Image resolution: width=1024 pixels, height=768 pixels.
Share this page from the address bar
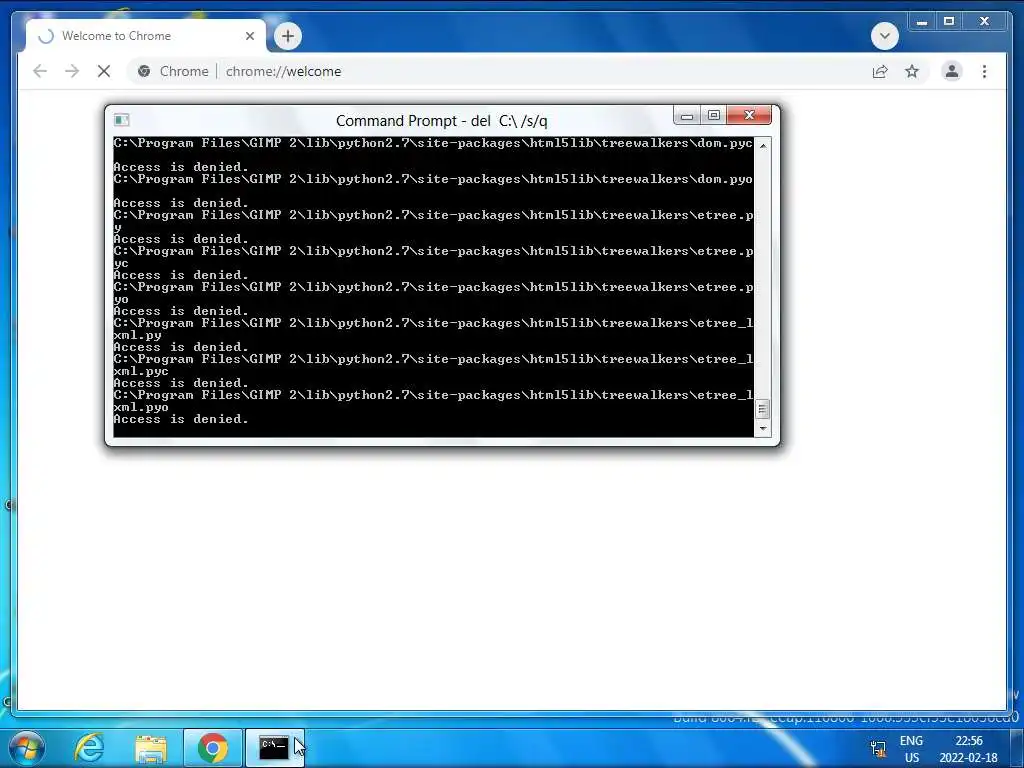click(880, 71)
